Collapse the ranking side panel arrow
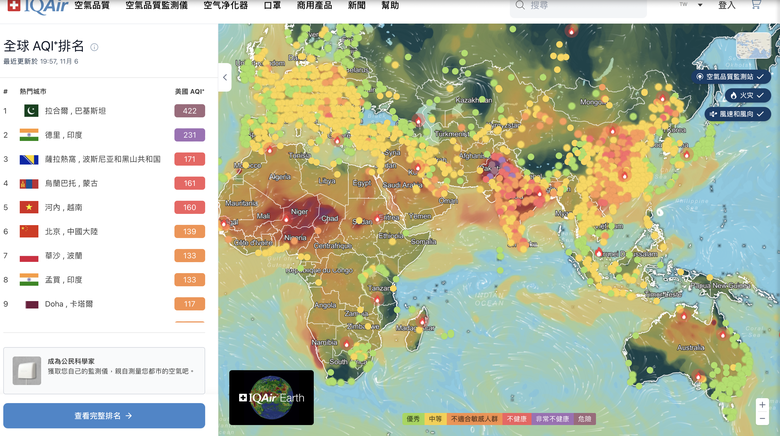The height and width of the screenshot is (436, 780). (x=225, y=77)
